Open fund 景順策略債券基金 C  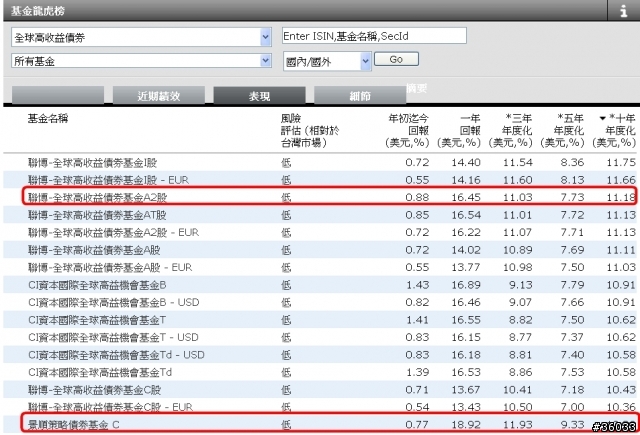(x=73, y=425)
